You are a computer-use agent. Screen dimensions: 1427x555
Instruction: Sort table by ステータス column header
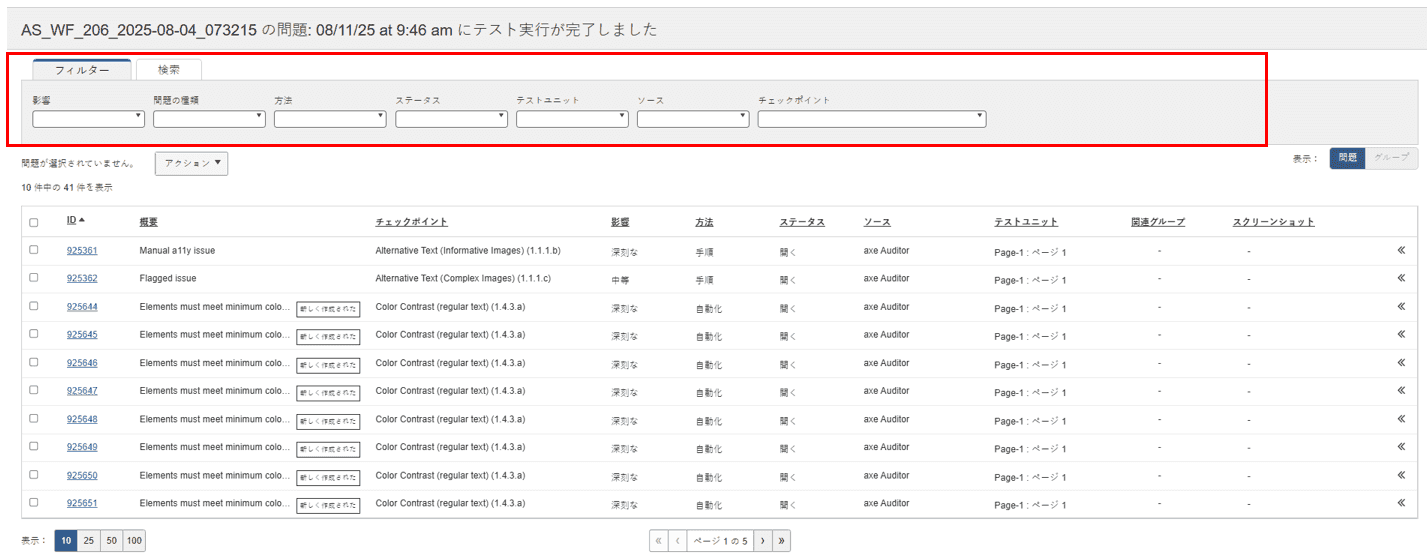pyautogui.click(x=802, y=222)
